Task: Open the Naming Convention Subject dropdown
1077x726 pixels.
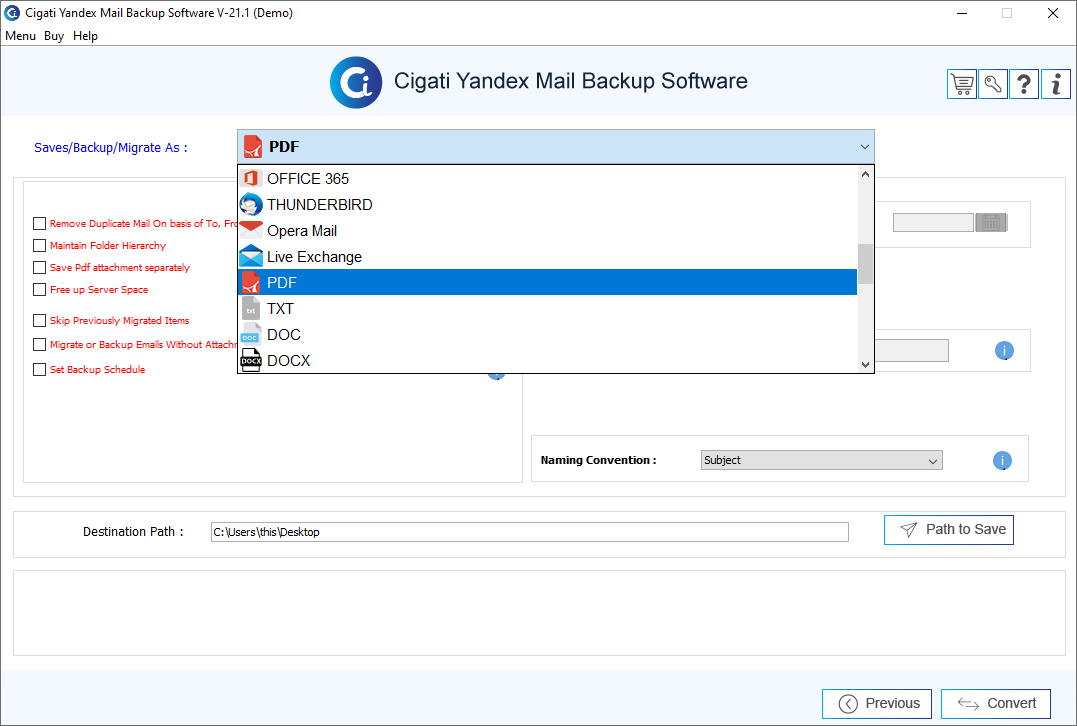Action: [x=821, y=460]
